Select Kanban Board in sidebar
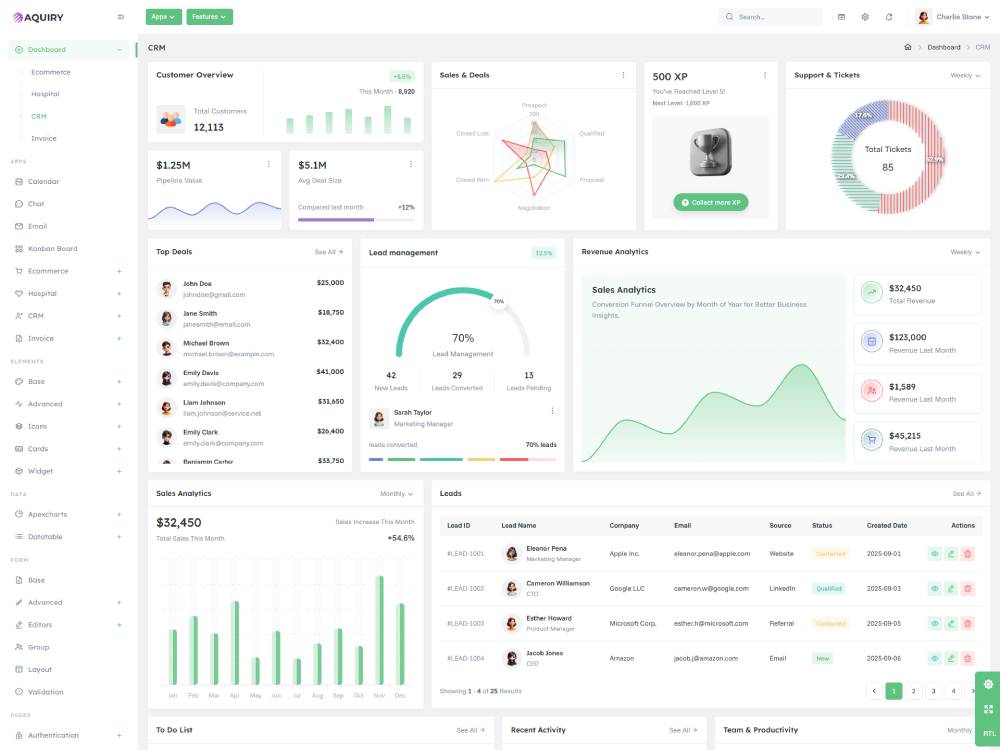Image resolution: width=1000 pixels, height=750 pixels. click(52, 249)
